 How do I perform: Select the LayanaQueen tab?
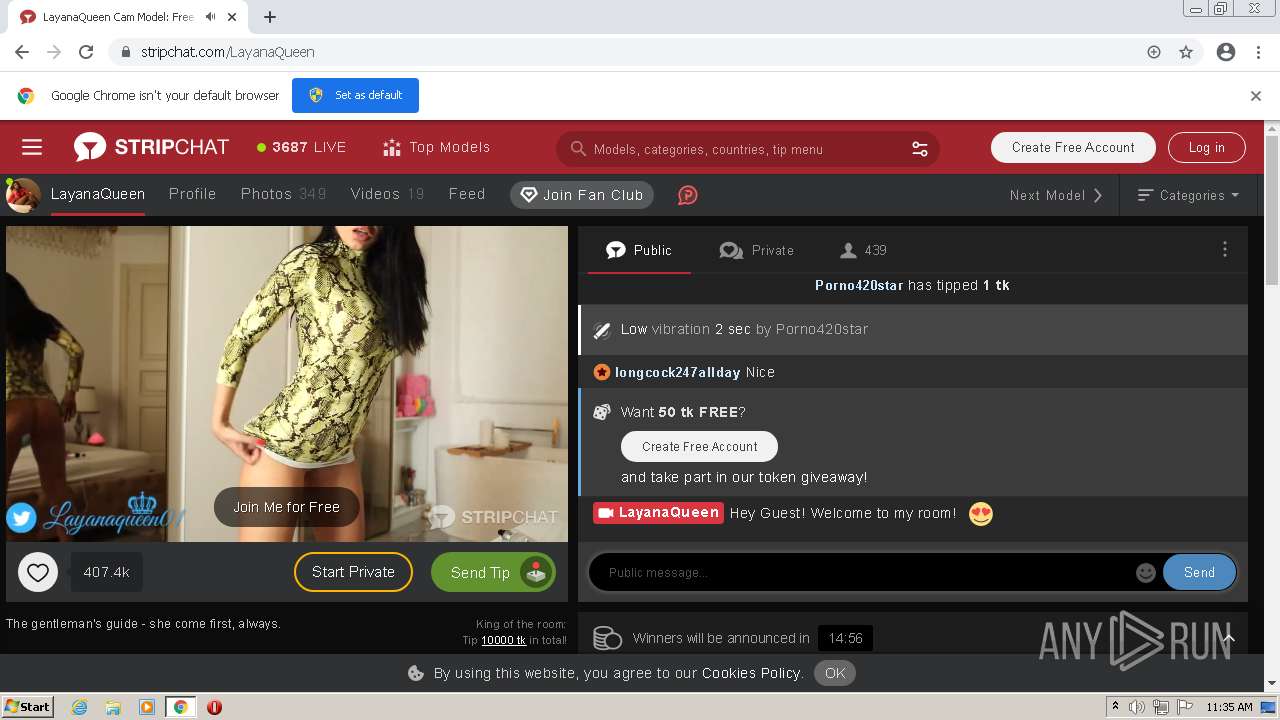click(x=98, y=194)
